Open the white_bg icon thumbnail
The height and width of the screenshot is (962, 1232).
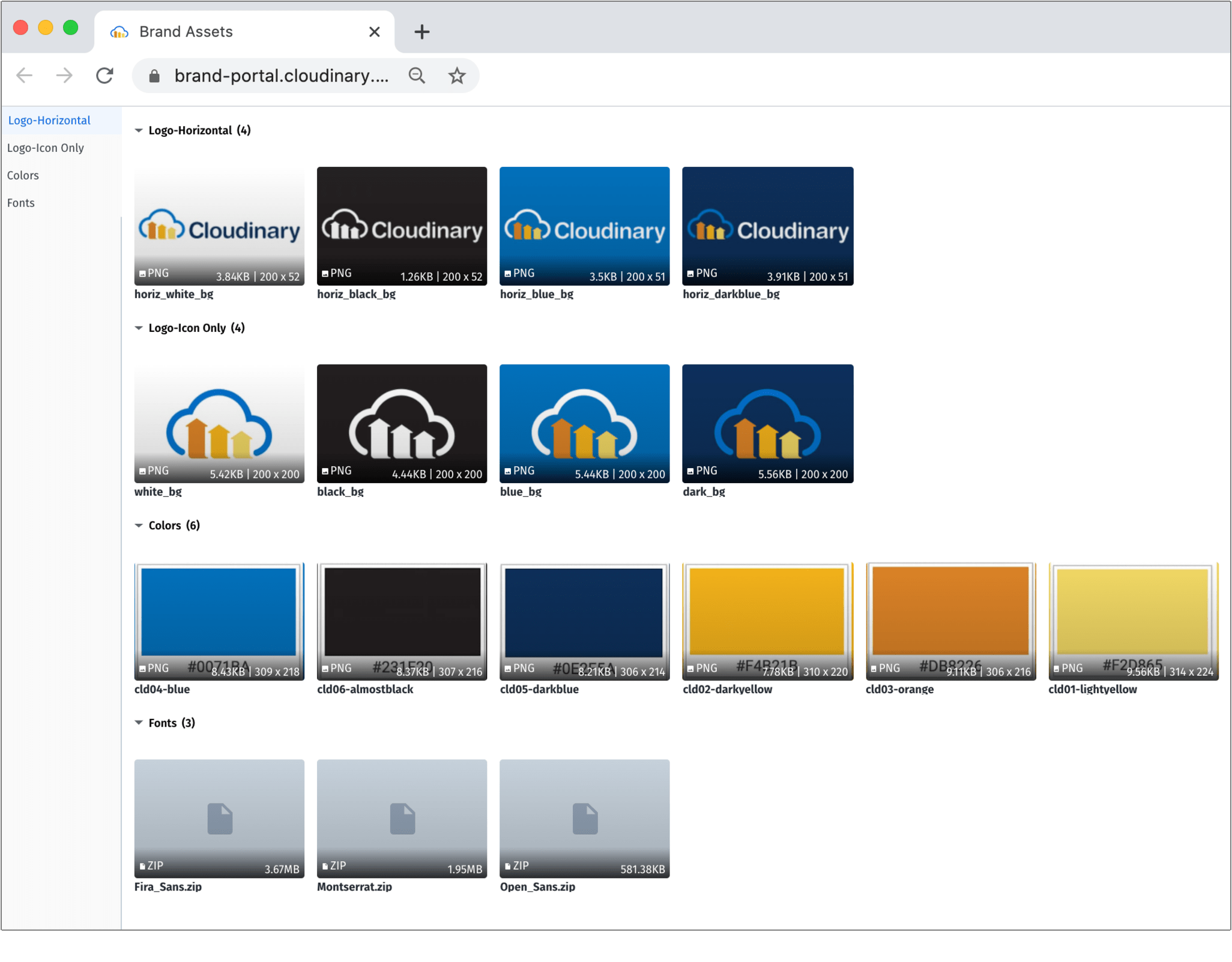pyautogui.click(x=219, y=423)
